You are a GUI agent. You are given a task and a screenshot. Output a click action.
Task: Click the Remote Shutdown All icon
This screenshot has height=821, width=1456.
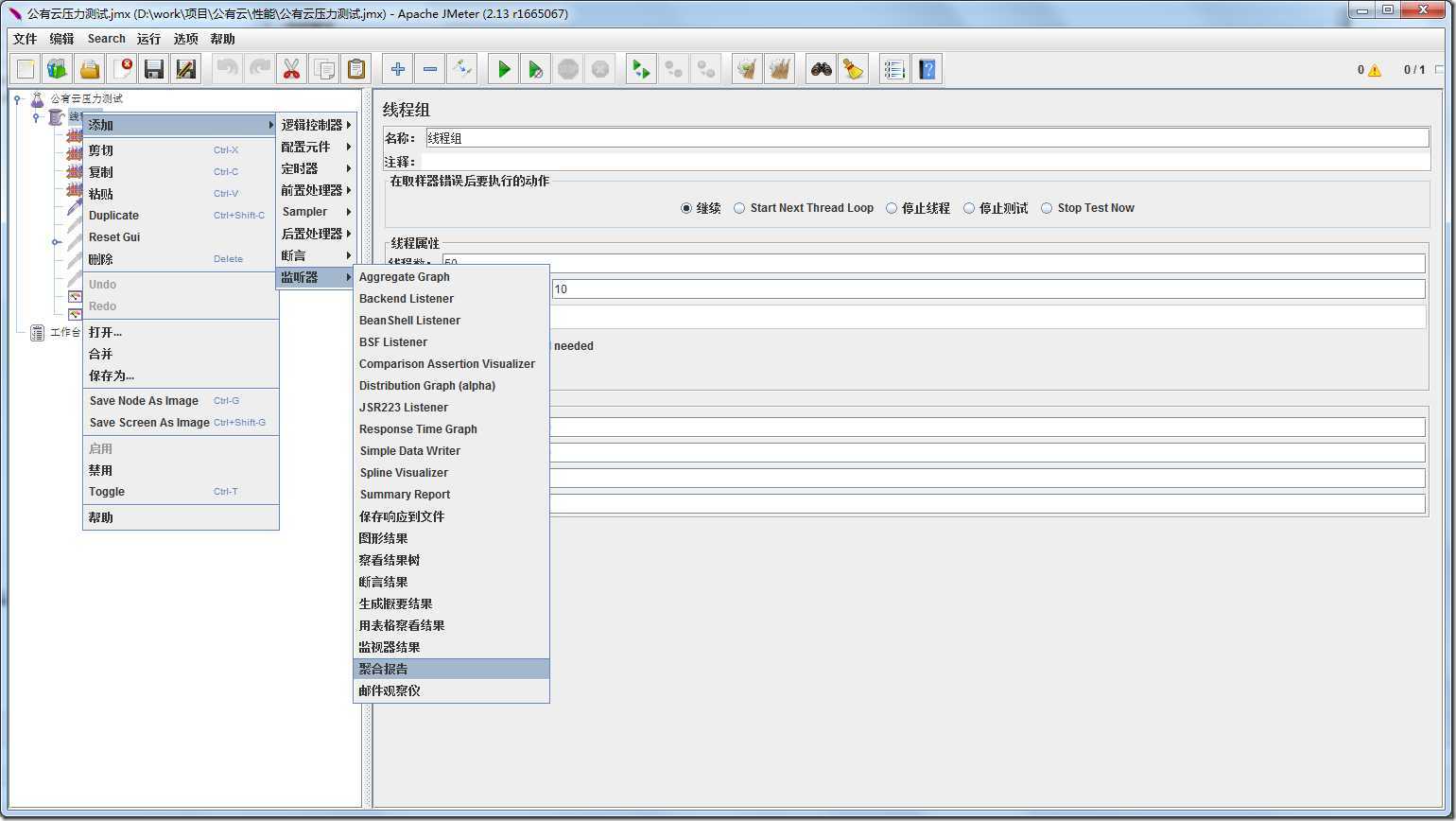(706, 69)
